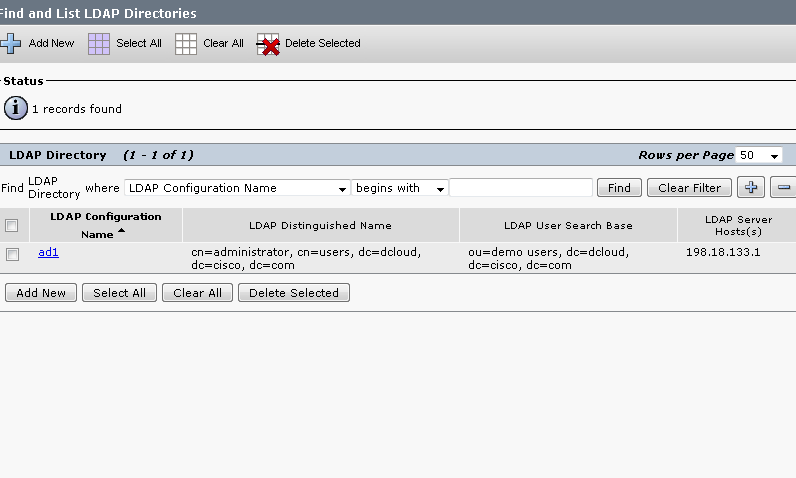Click the bottom Add New button
Image resolution: width=796 pixels, height=478 pixels.
(x=41, y=293)
